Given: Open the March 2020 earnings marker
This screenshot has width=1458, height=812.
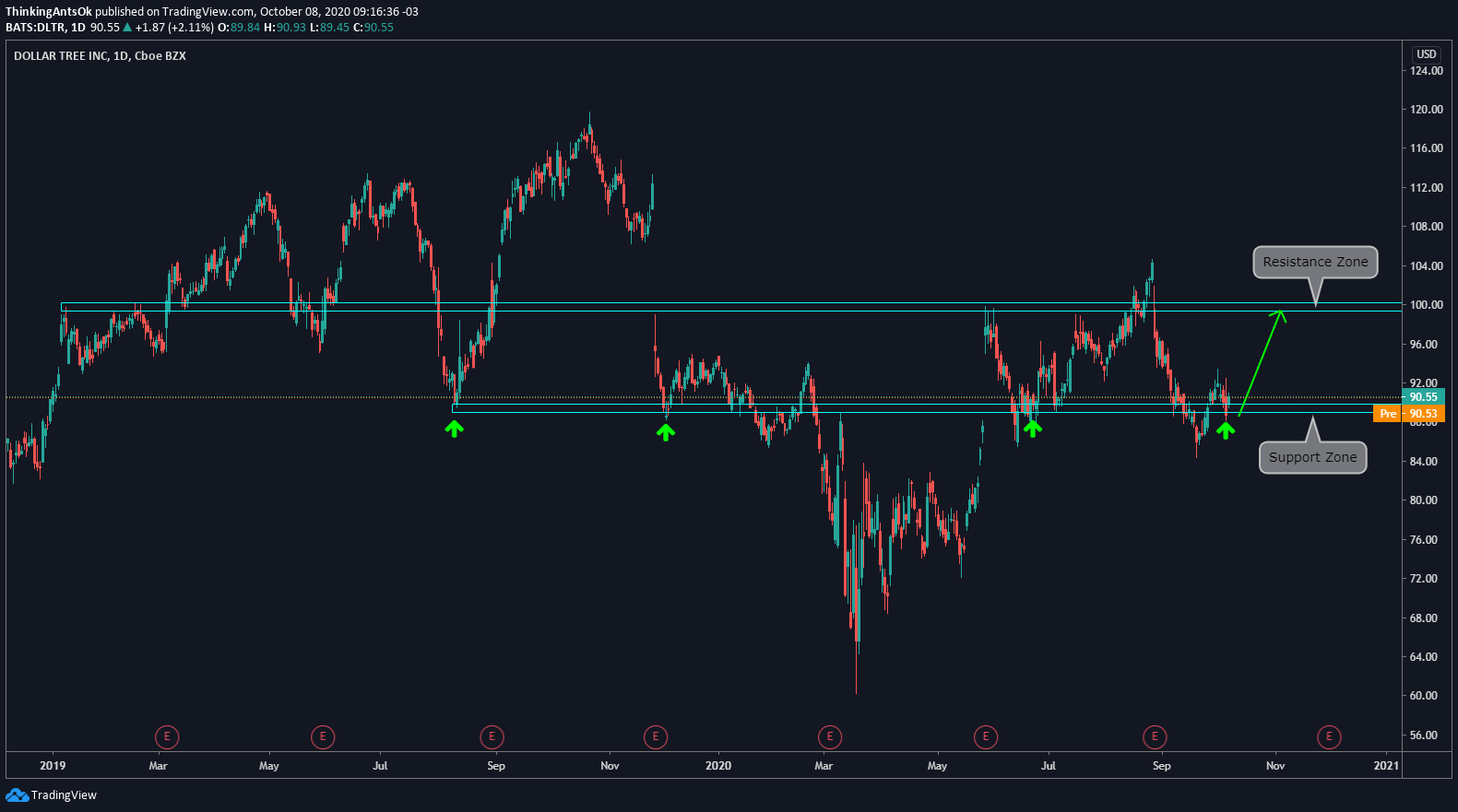Looking at the screenshot, I should (830, 737).
